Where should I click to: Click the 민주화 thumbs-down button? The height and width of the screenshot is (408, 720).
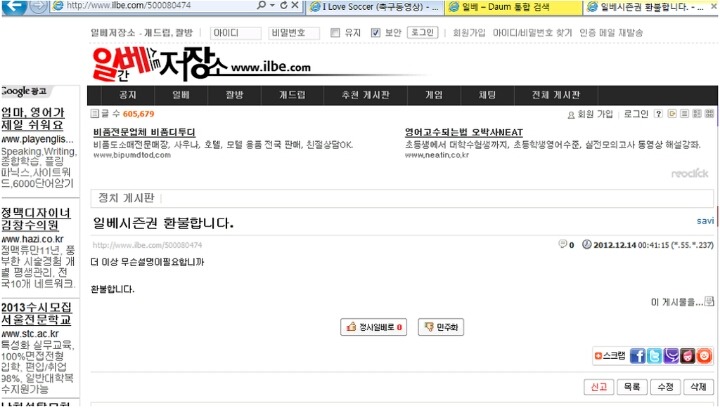[441, 327]
